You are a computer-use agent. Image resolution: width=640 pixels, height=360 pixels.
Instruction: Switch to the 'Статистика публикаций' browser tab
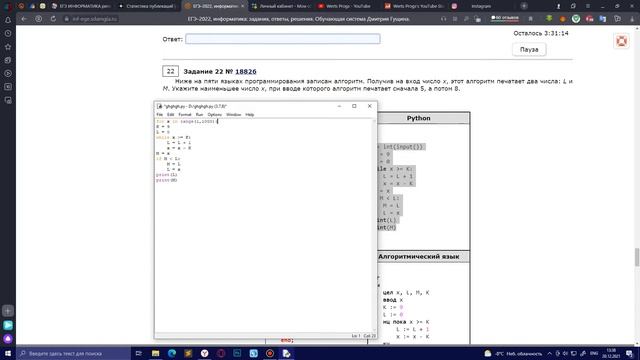click(147, 6)
